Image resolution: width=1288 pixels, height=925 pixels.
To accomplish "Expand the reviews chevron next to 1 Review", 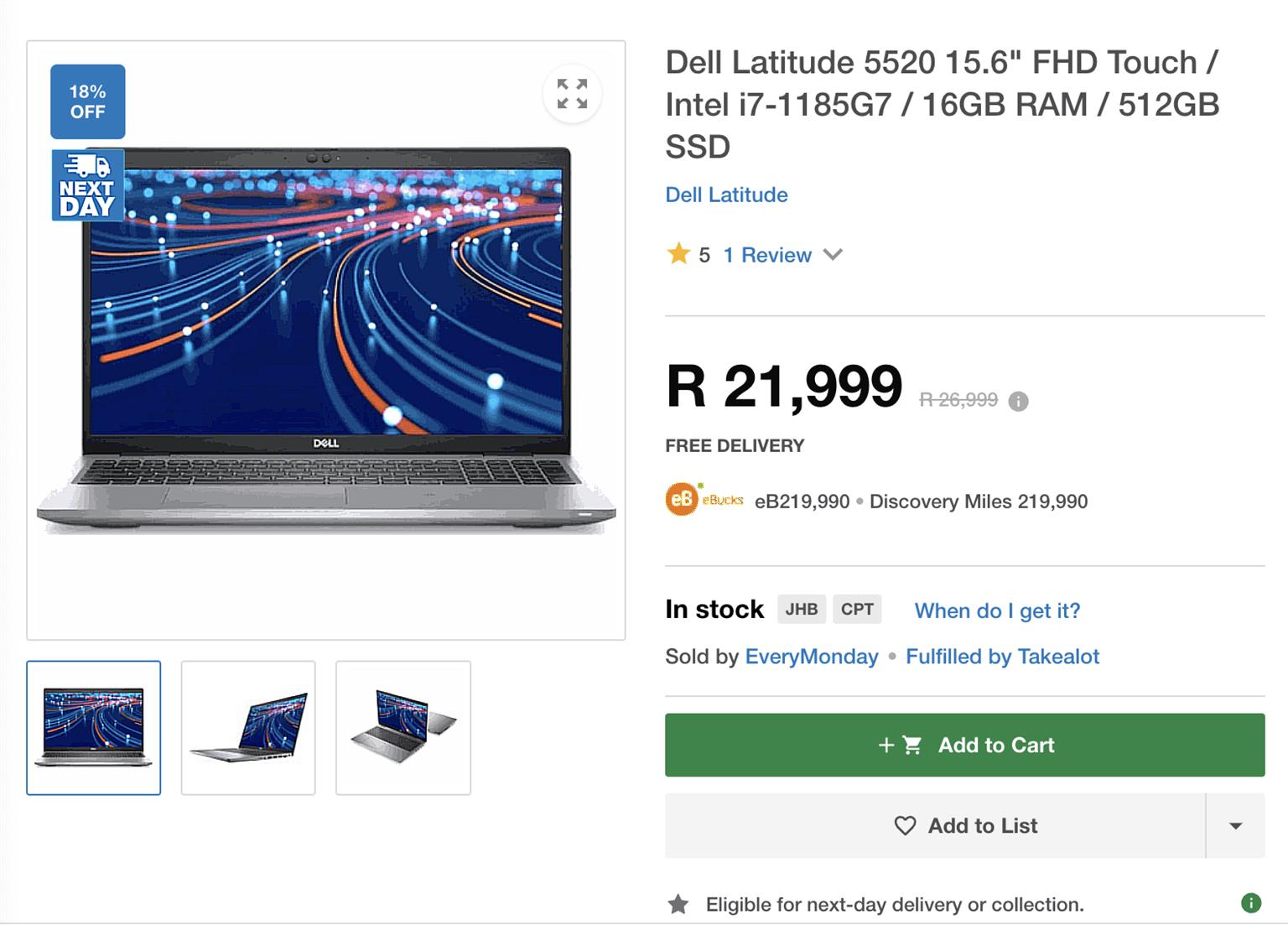I will pyautogui.click(x=833, y=255).
